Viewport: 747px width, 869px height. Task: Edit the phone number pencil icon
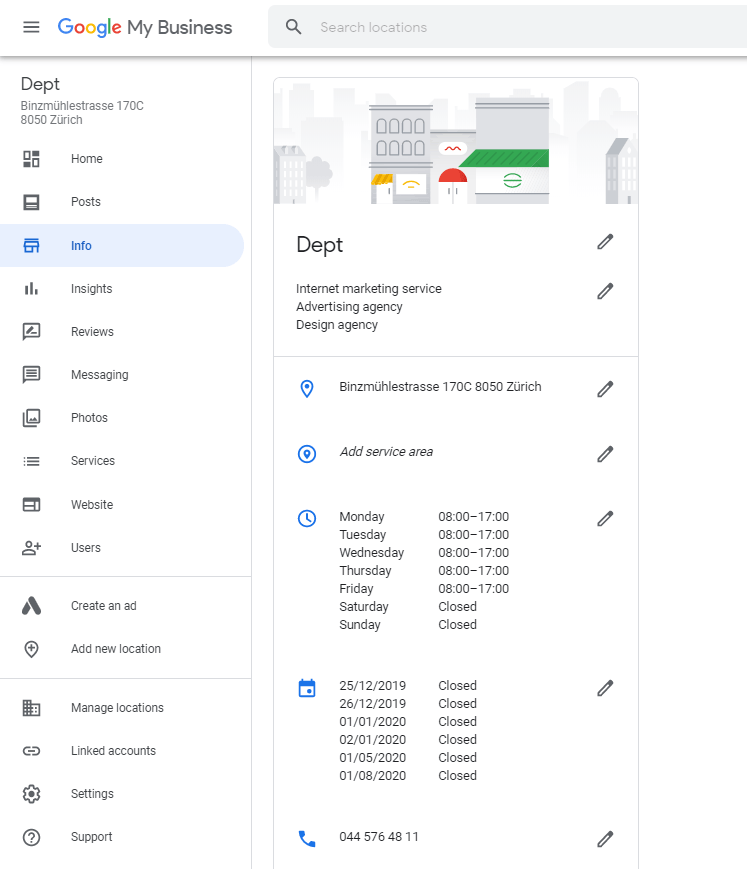605,839
